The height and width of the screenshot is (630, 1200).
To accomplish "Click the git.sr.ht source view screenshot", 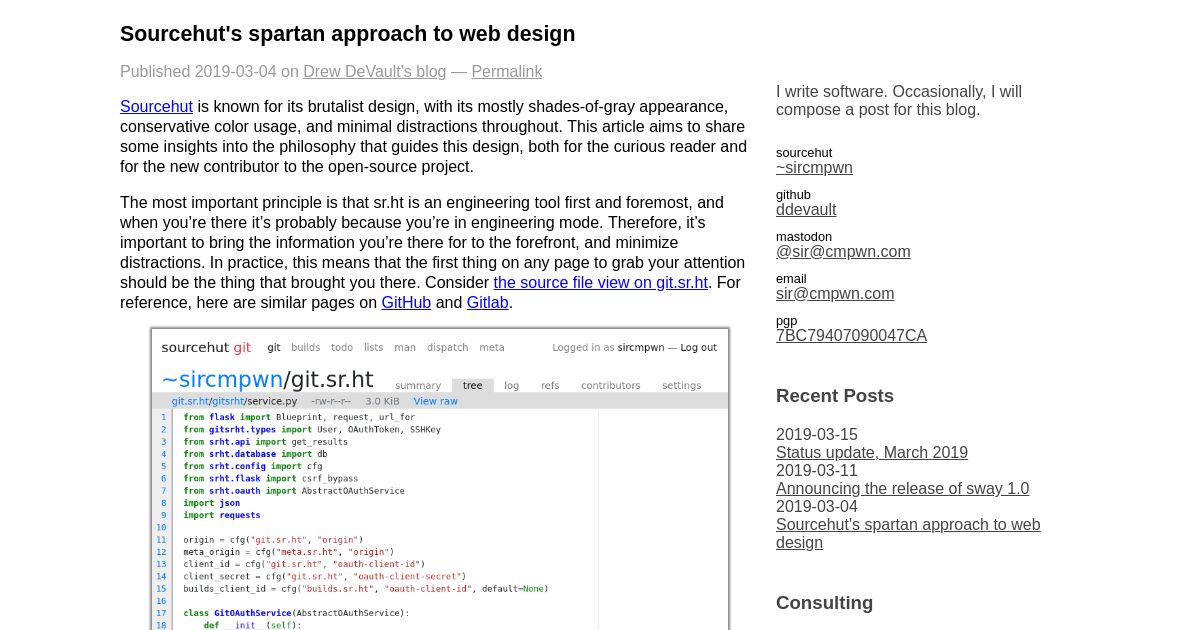I will [440, 479].
